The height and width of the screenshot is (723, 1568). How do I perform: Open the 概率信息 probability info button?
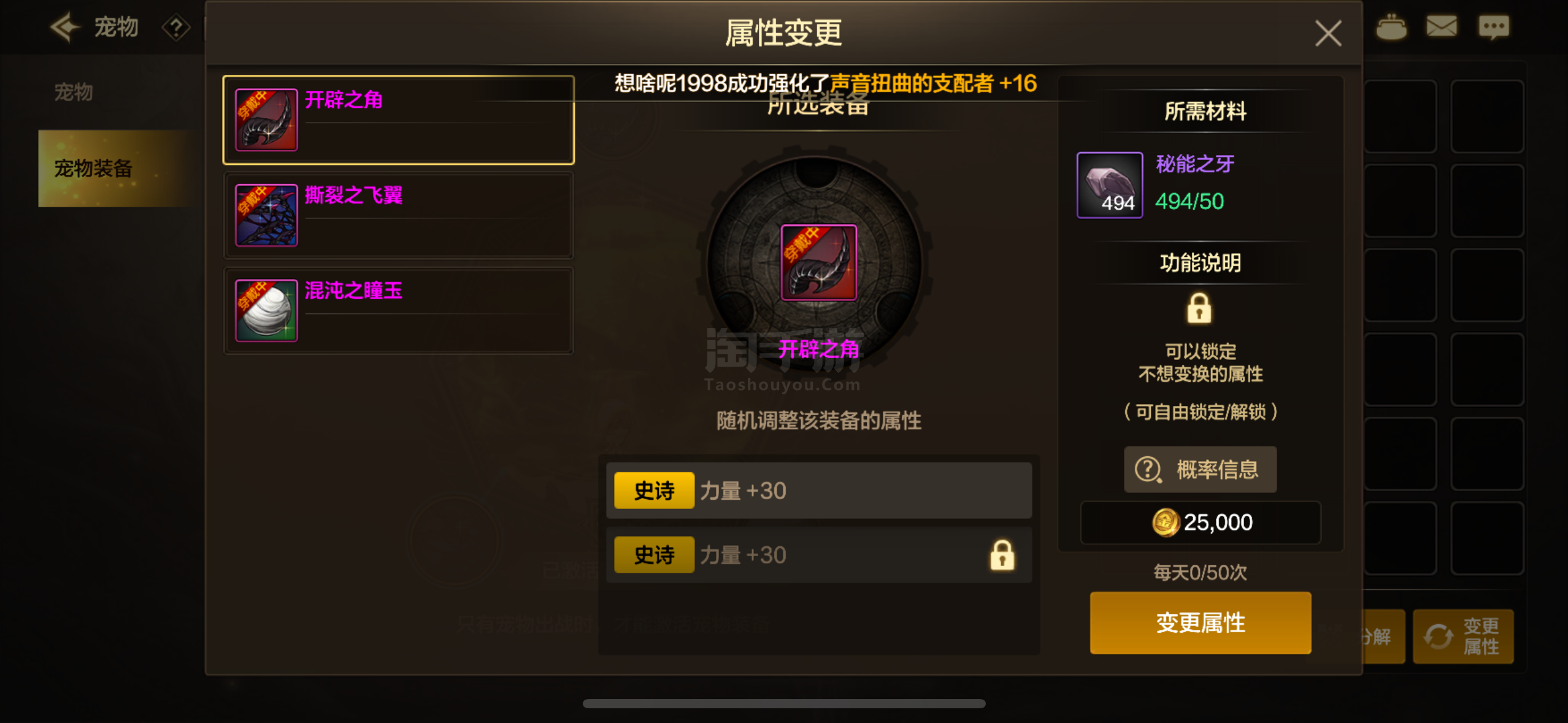coord(1200,469)
